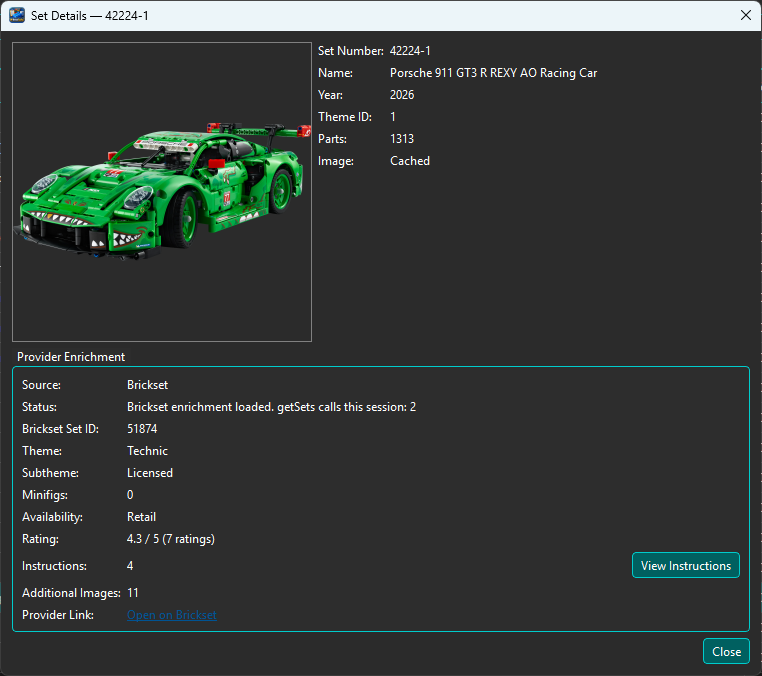Click the Minifigs label
The width and height of the screenshot is (762, 676).
coord(45,495)
